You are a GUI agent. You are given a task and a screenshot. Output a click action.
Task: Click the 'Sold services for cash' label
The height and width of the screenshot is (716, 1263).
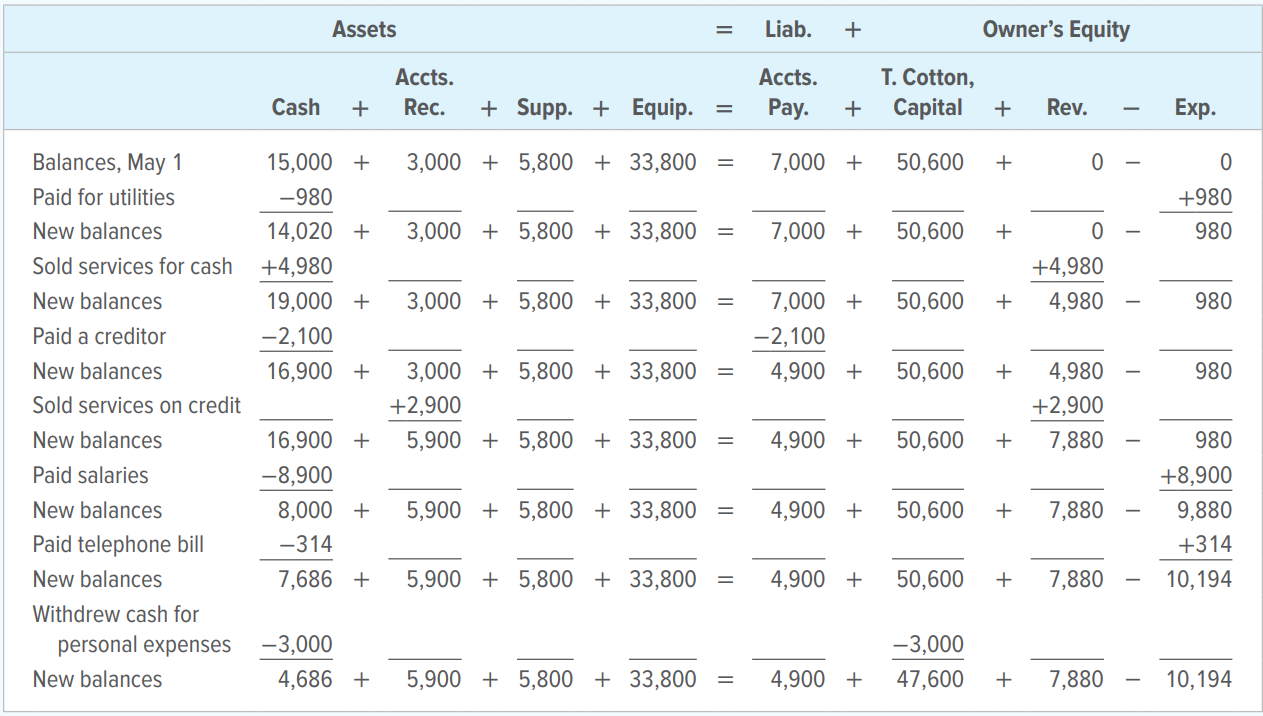pyautogui.click(x=132, y=267)
